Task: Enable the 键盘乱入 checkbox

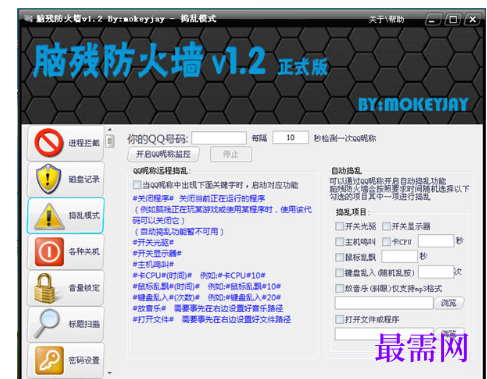Action: (x=339, y=273)
